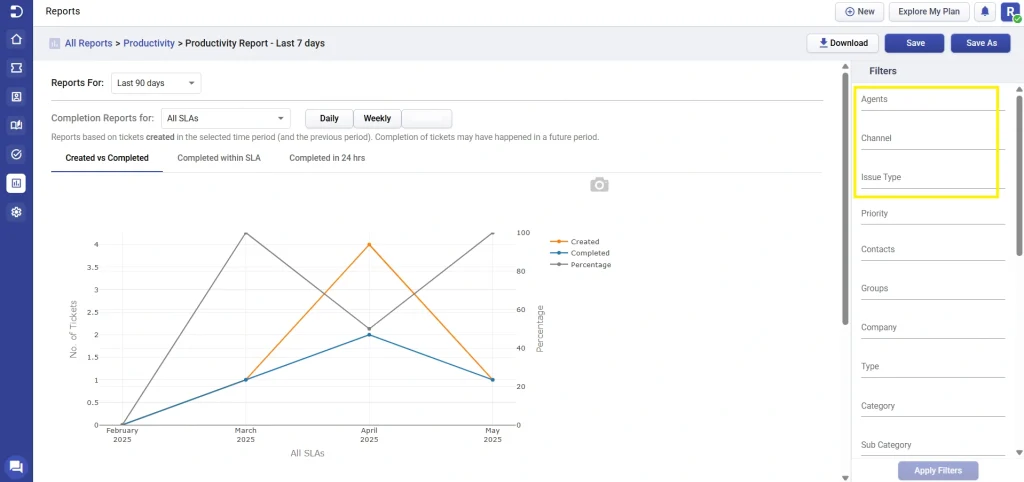
Task: Open the Last 90 days dropdown
Action: pyautogui.click(x=156, y=84)
